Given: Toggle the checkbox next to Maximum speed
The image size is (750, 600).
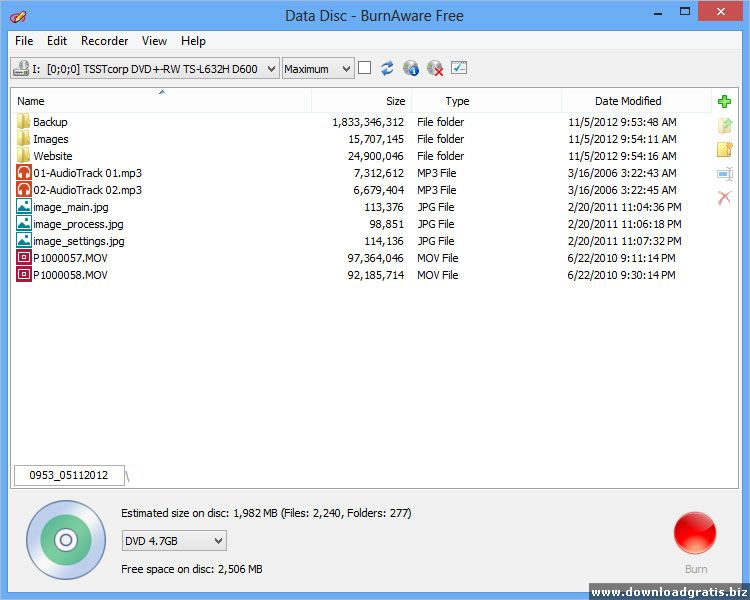Looking at the screenshot, I should [364, 68].
